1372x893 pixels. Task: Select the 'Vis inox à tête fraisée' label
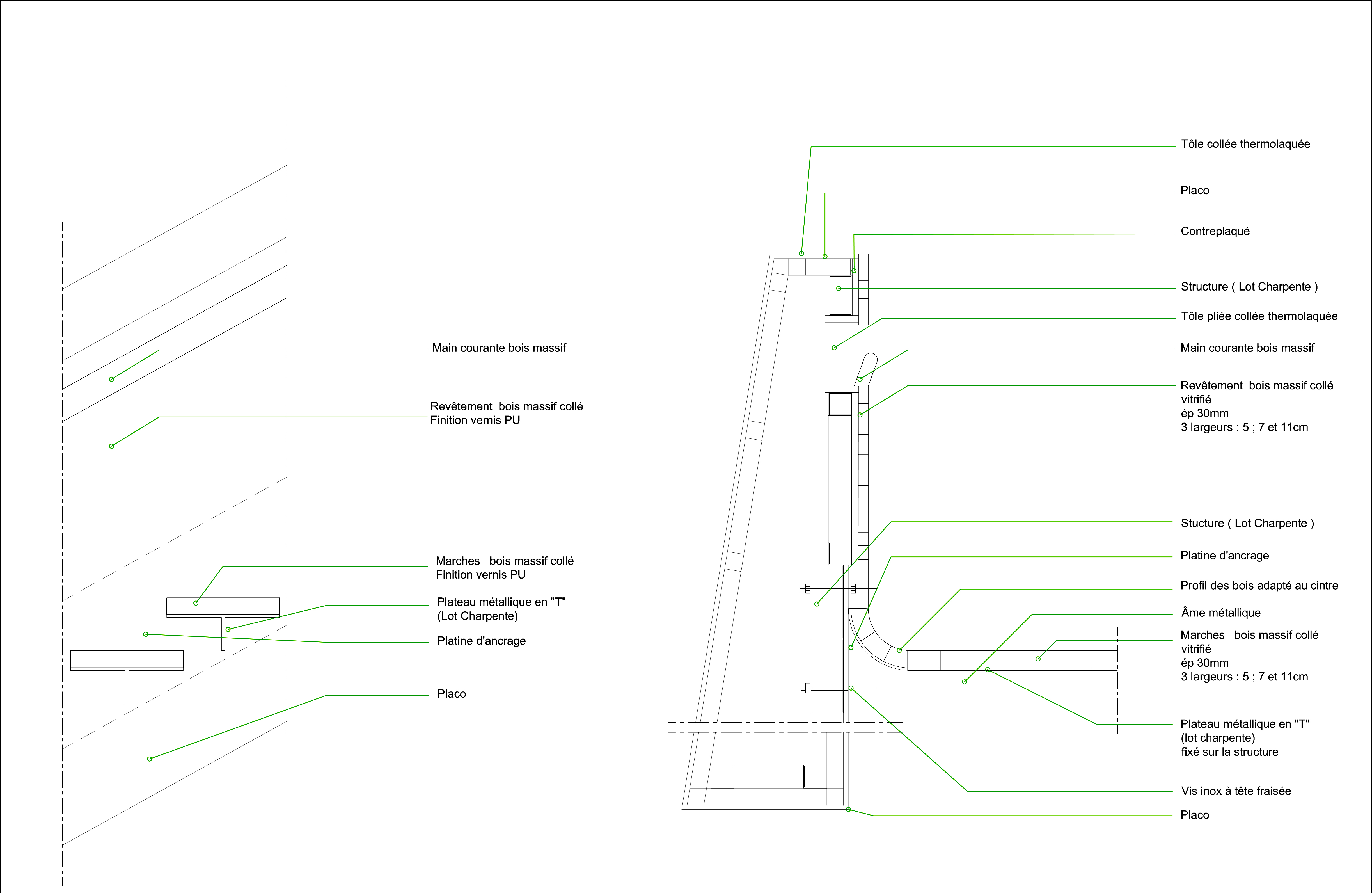tap(1235, 792)
